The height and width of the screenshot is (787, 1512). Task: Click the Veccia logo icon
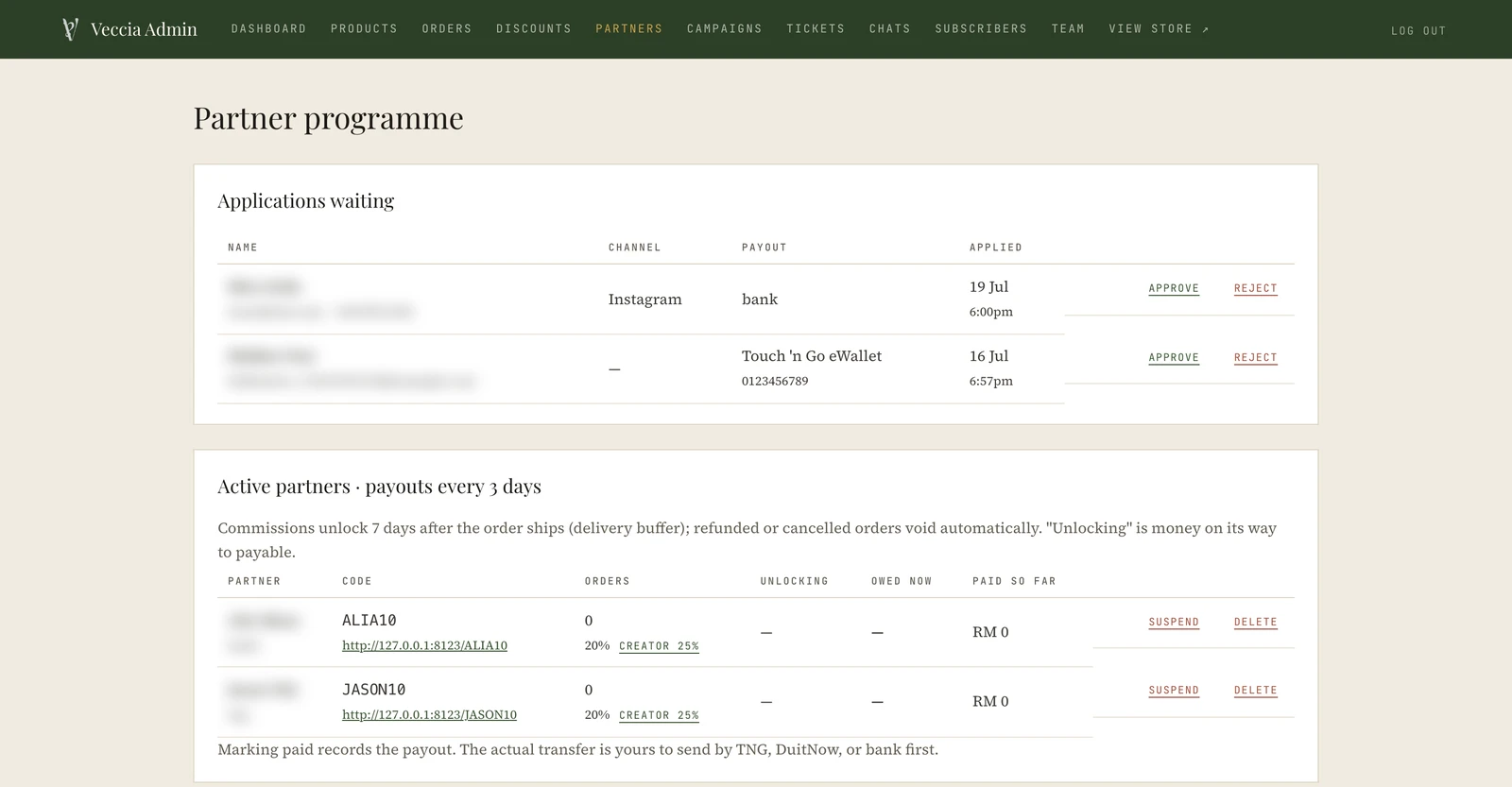(70, 29)
